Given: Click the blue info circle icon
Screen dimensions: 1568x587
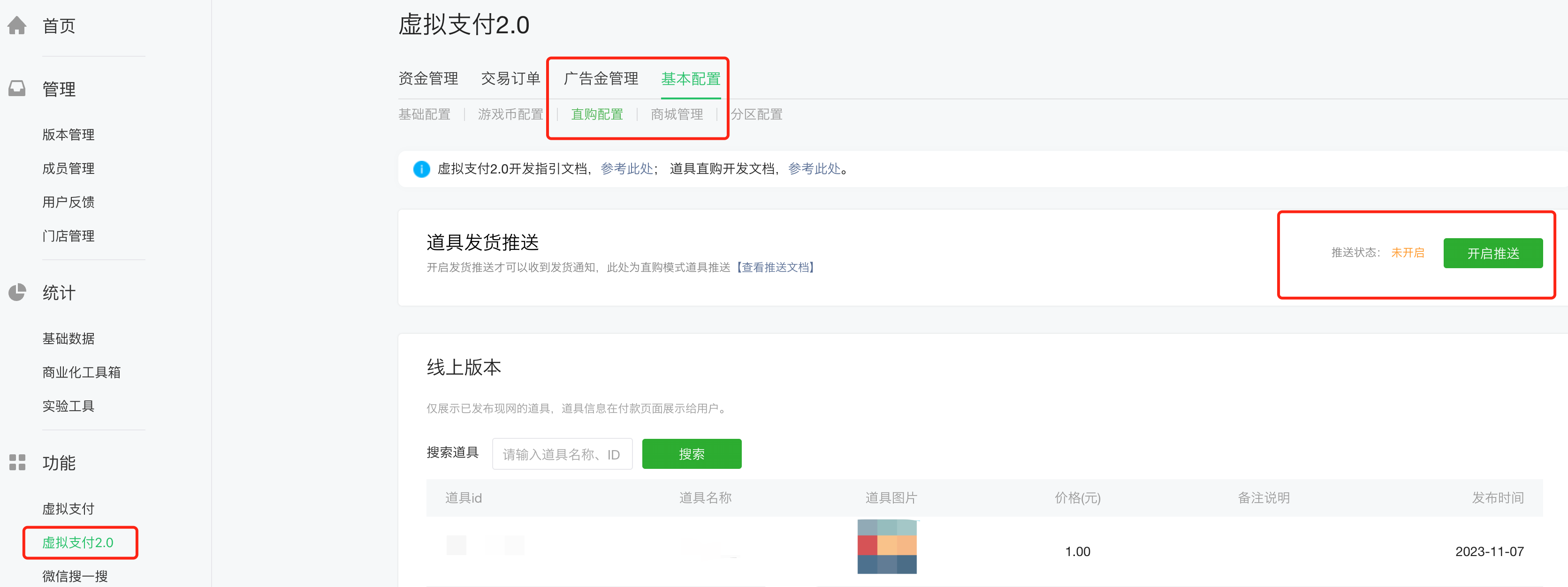Looking at the screenshot, I should [421, 169].
